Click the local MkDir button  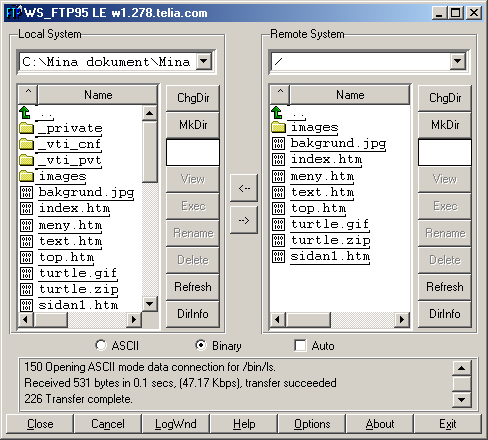pyautogui.click(x=193, y=125)
